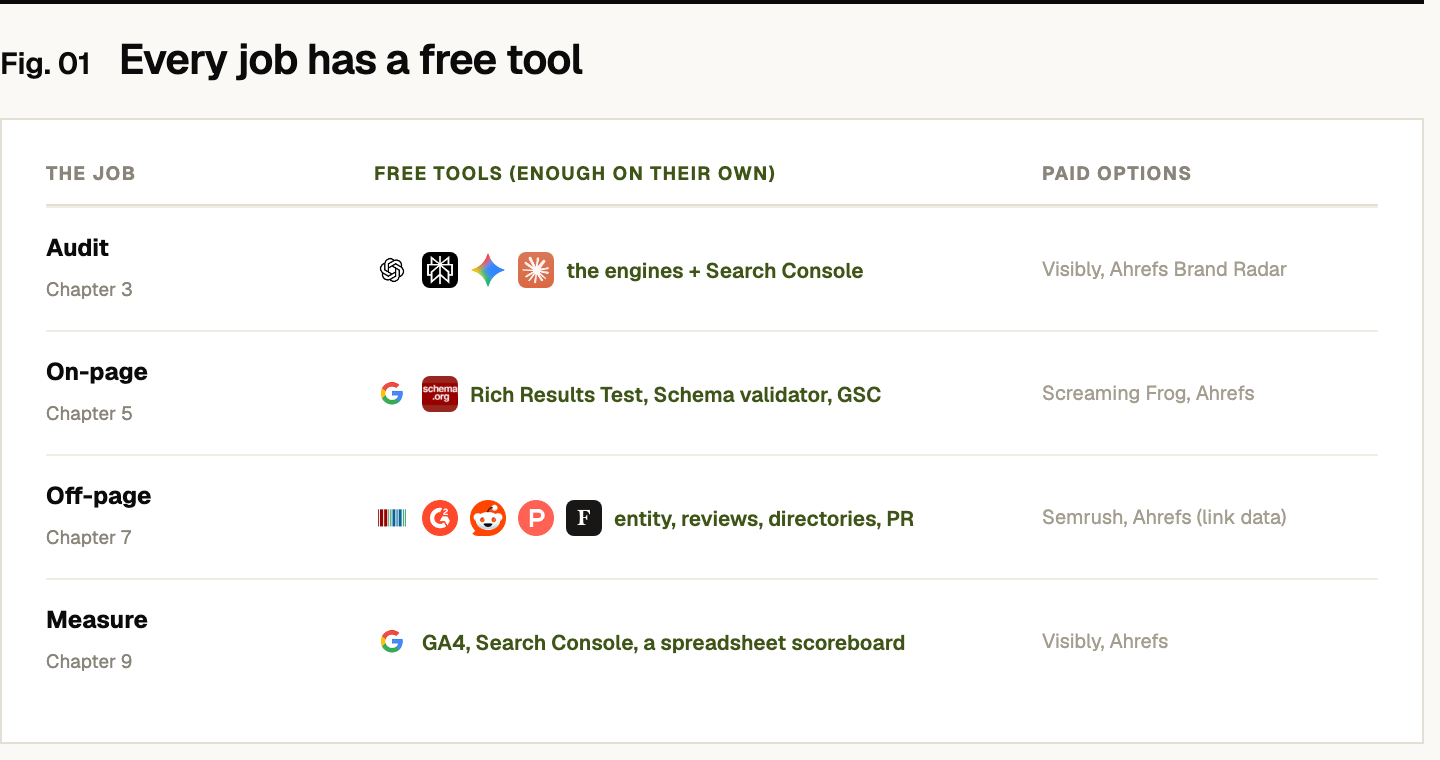Viewport: 1440px width, 760px height.
Task: Click the Perplexity icon in the Audit row
Action: 440,270
